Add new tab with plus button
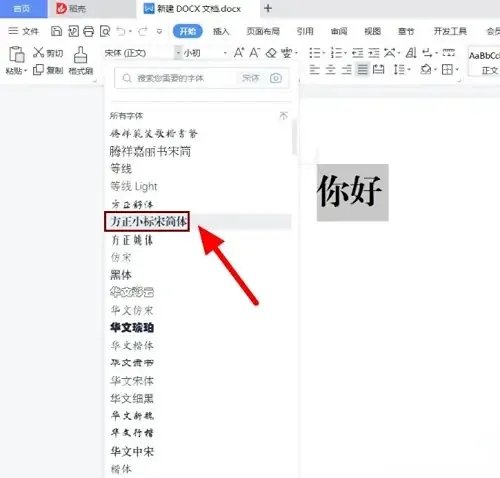This screenshot has width=500, height=478. coord(268,8)
